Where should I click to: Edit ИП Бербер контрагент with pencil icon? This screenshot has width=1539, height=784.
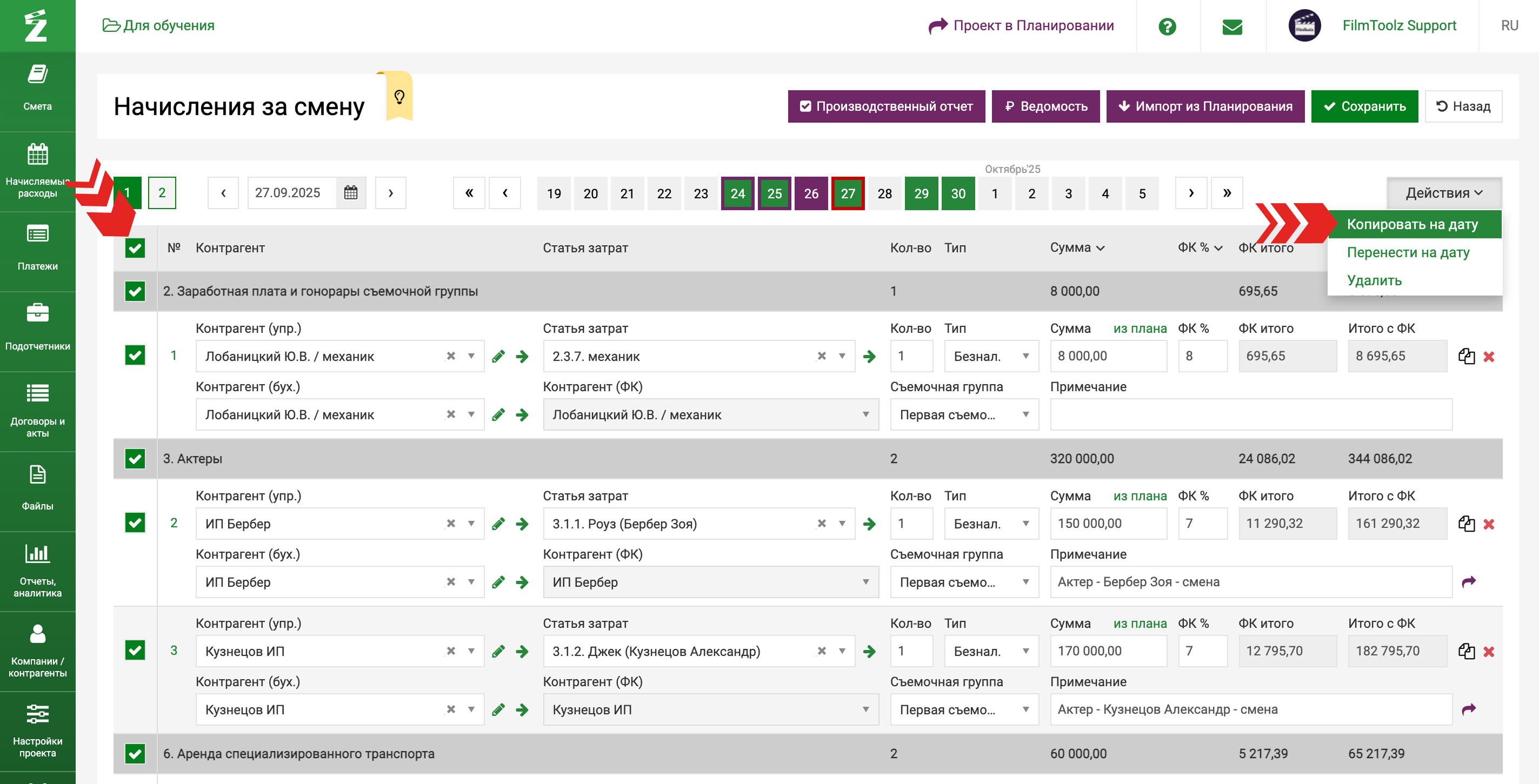(x=498, y=524)
